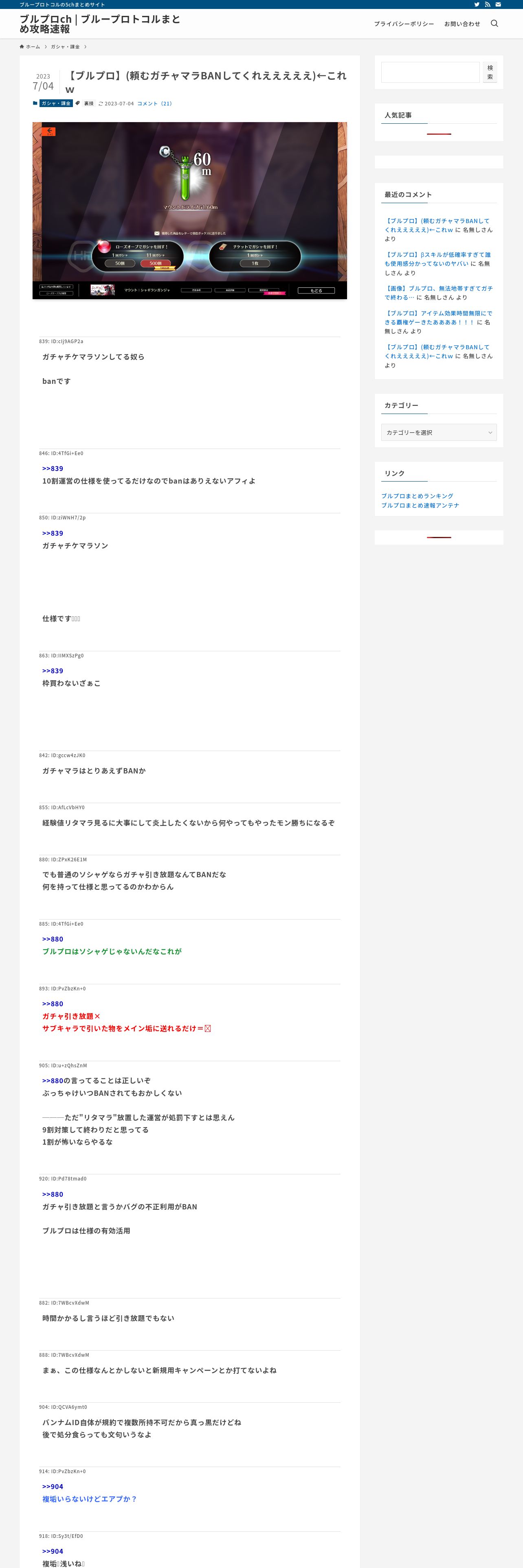
Task: Open the RSS feed icon
Action: click(487, 4)
